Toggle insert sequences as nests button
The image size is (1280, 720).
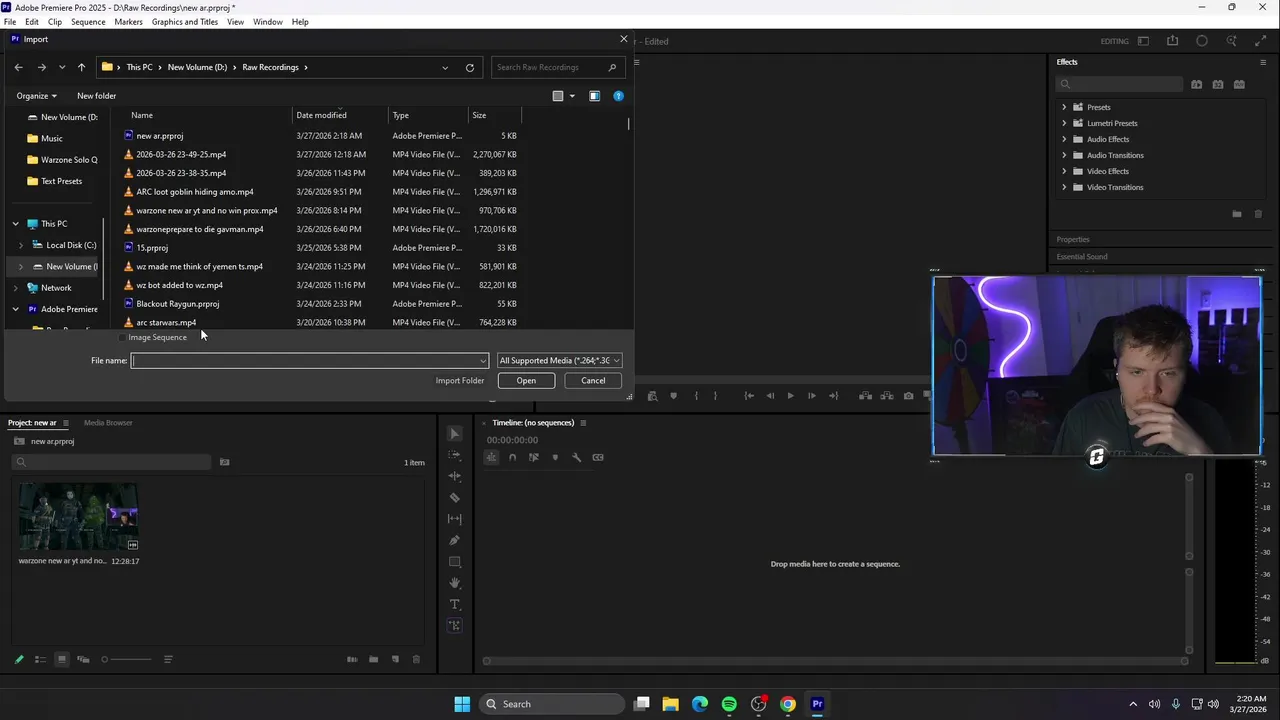coord(491,457)
